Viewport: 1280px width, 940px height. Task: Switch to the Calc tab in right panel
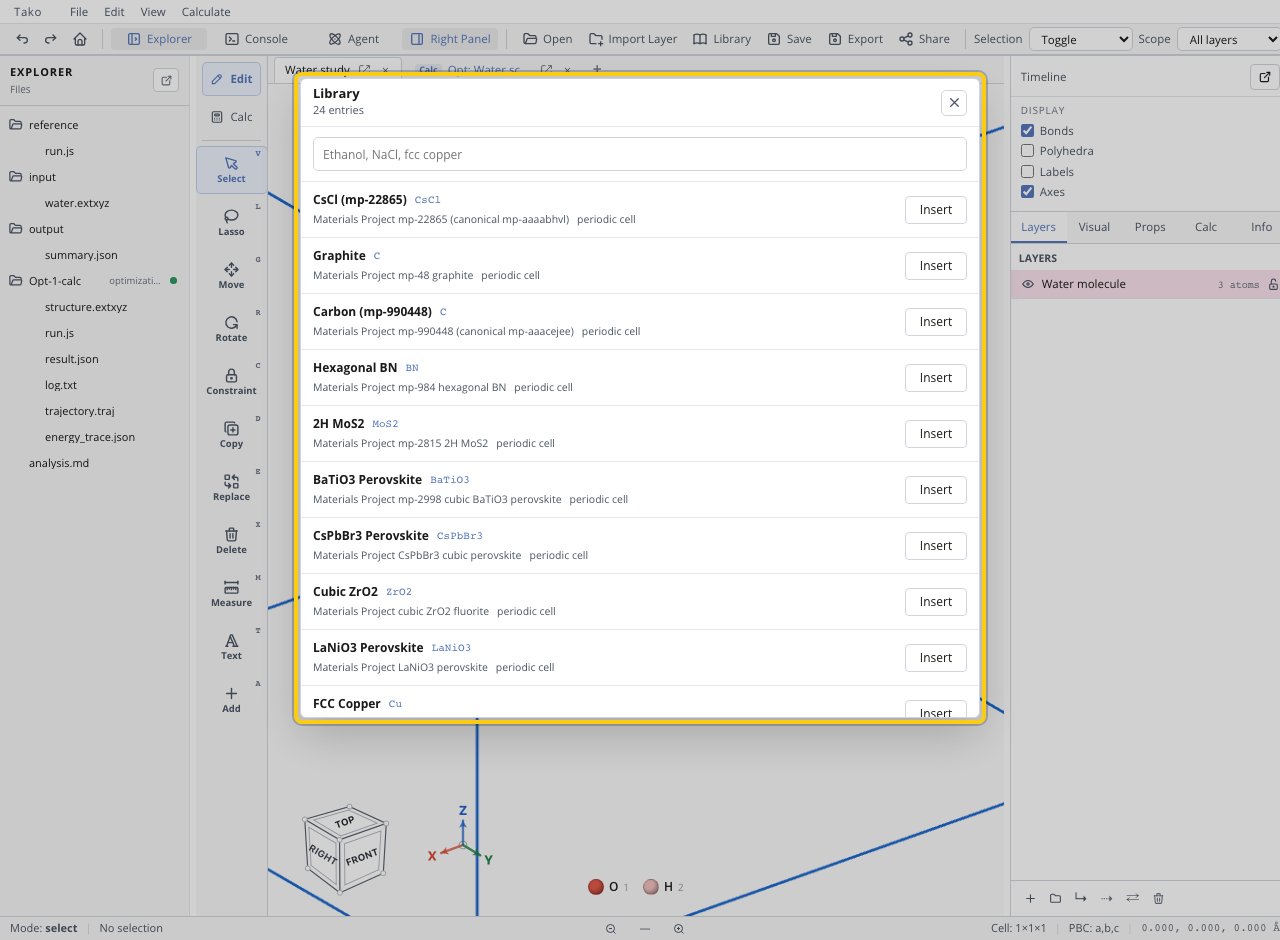1206,227
